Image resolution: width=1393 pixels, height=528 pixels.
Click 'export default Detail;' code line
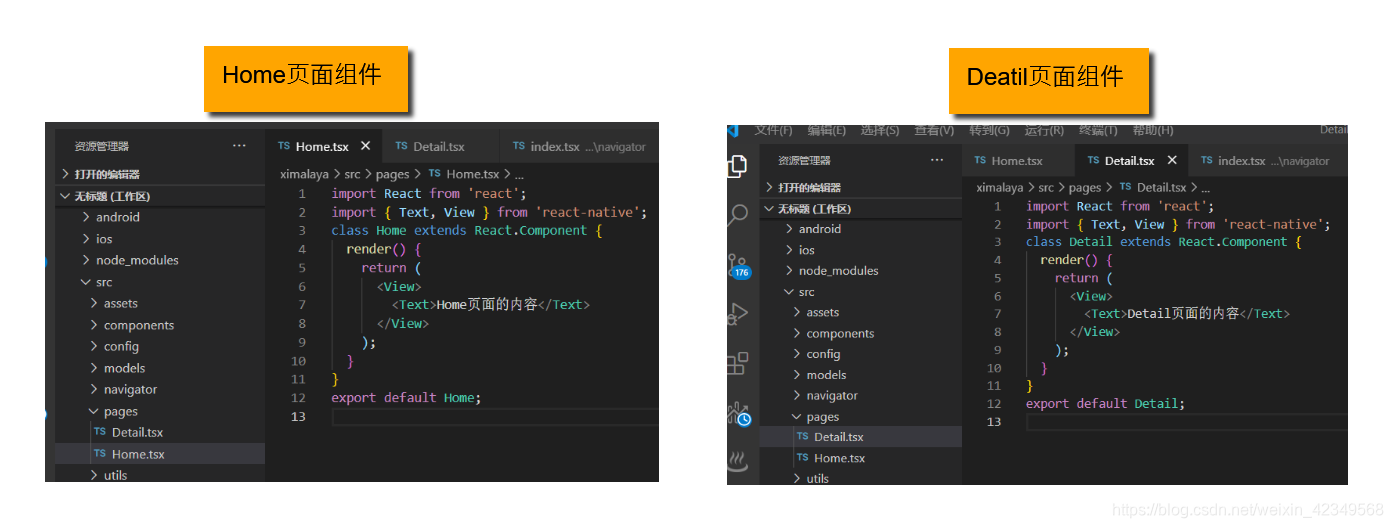coord(1105,403)
